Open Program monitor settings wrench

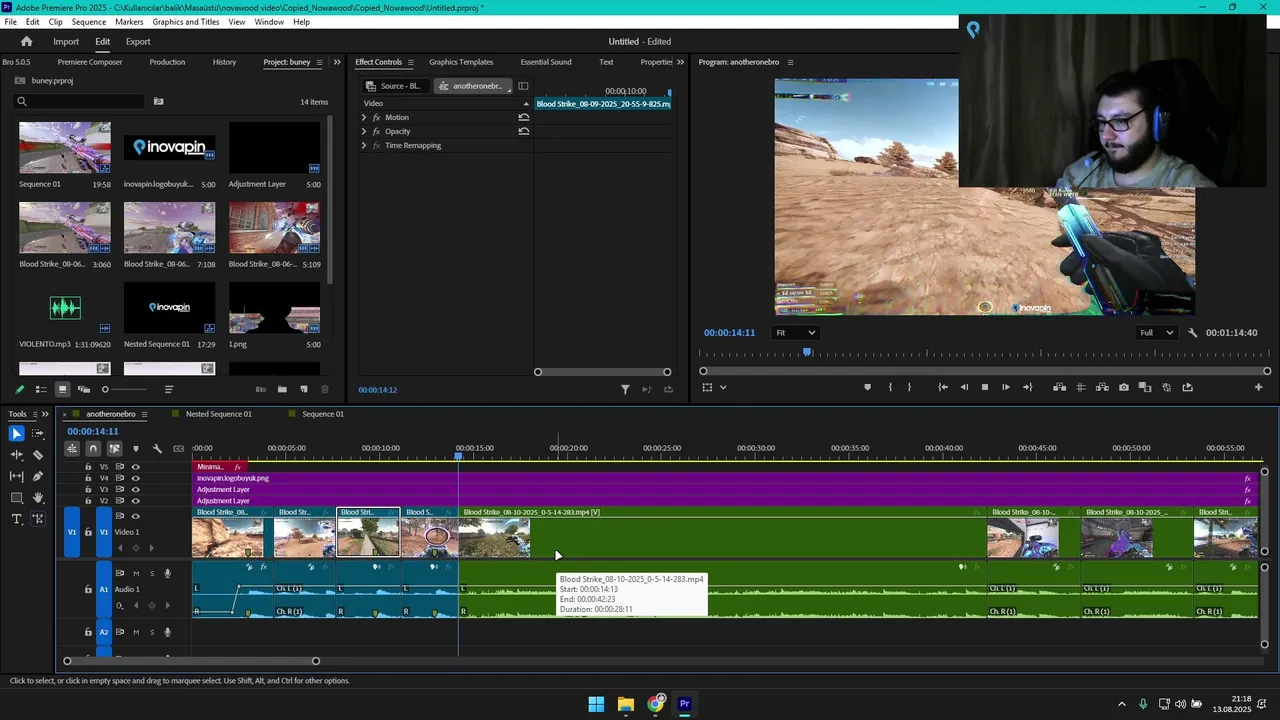pyautogui.click(x=1192, y=333)
